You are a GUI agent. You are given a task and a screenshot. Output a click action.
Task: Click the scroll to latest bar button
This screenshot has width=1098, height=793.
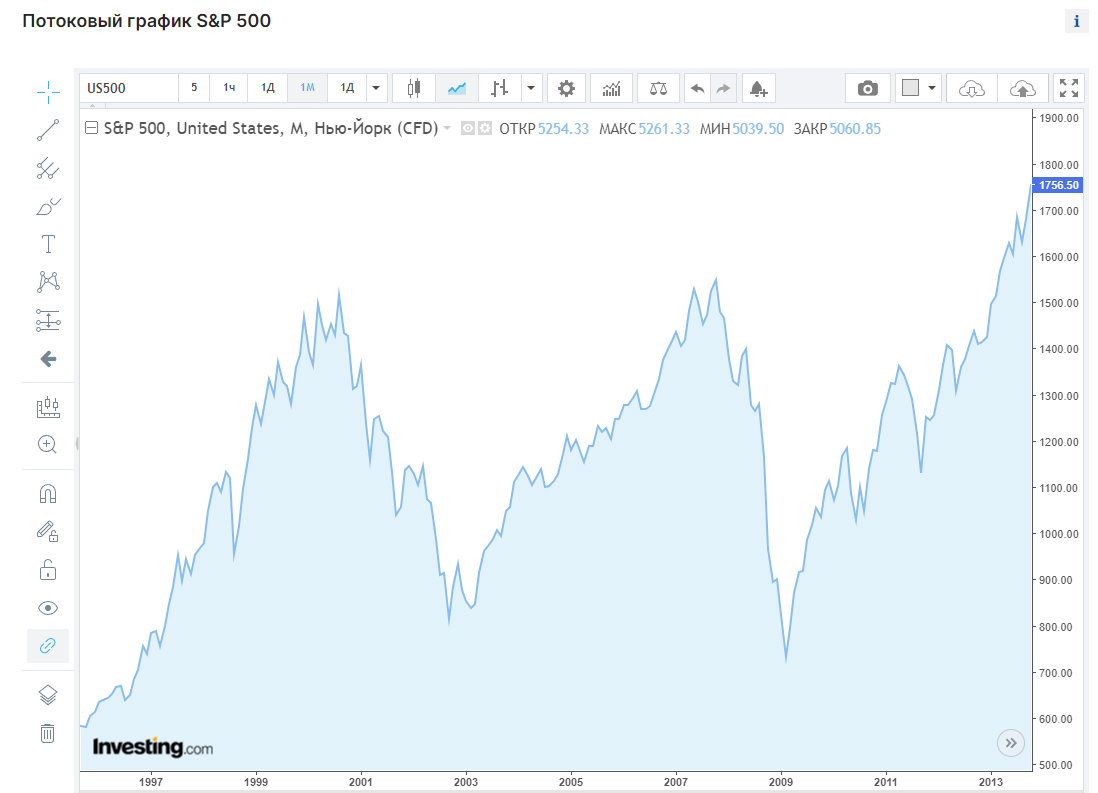pyautogui.click(x=1010, y=743)
